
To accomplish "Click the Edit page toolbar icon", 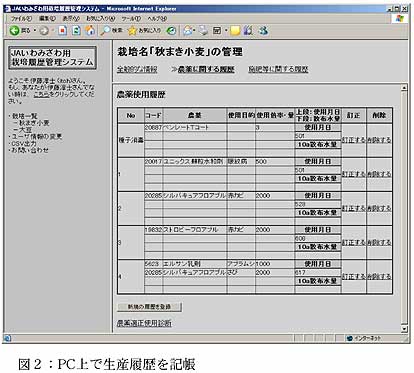I will 217,31.
